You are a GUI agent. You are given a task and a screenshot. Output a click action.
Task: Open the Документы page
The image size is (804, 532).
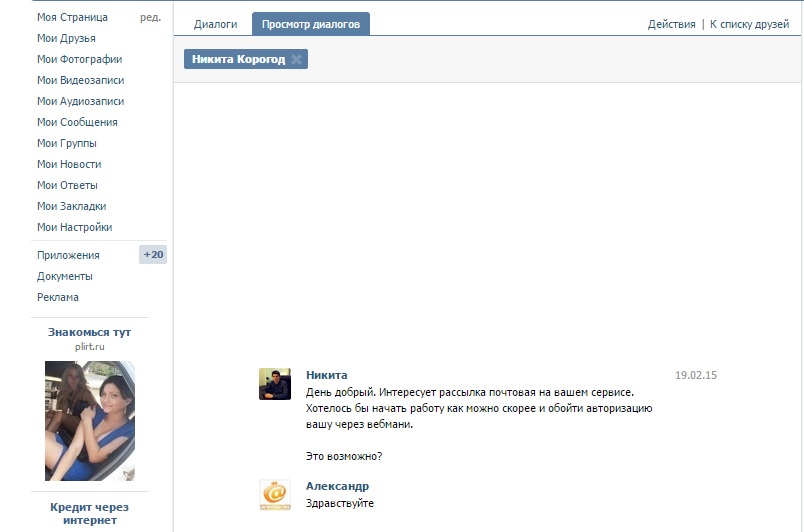click(x=65, y=276)
